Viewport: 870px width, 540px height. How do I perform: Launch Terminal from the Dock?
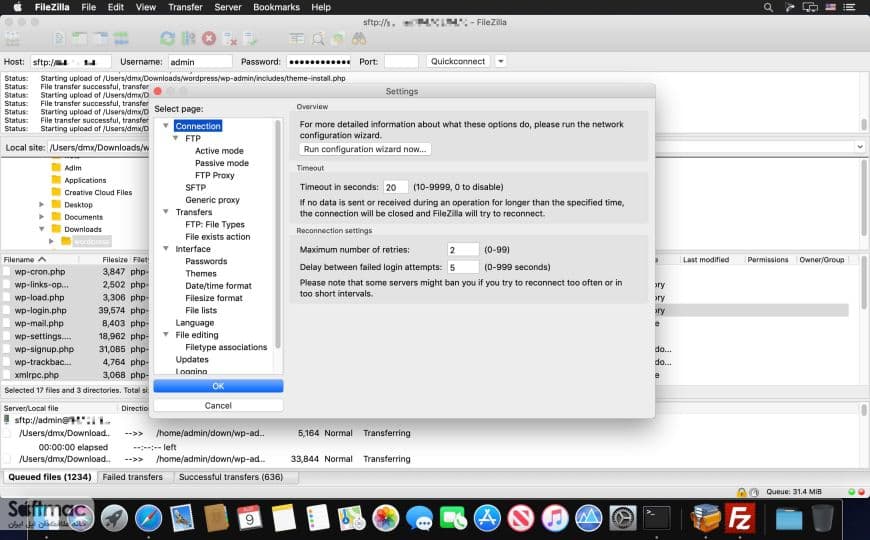(656, 518)
